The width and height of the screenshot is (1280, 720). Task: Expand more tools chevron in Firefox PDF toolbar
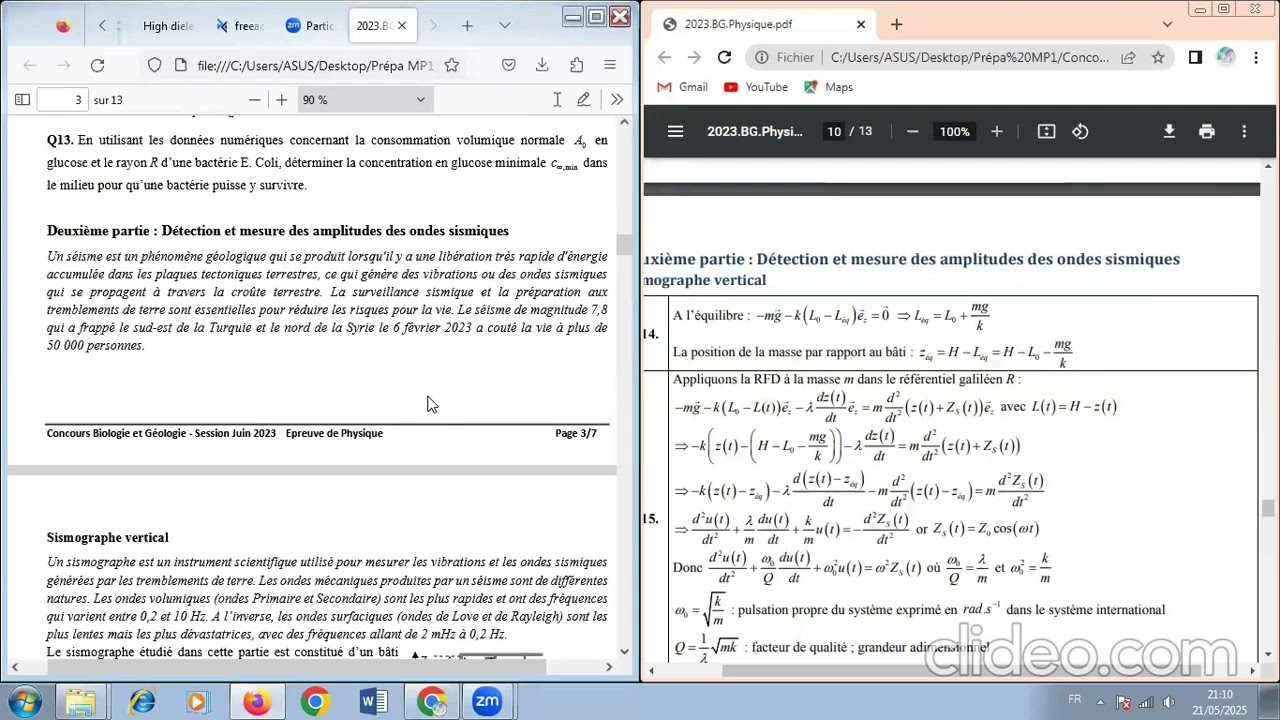pyautogui.click(x=616, y=100)
